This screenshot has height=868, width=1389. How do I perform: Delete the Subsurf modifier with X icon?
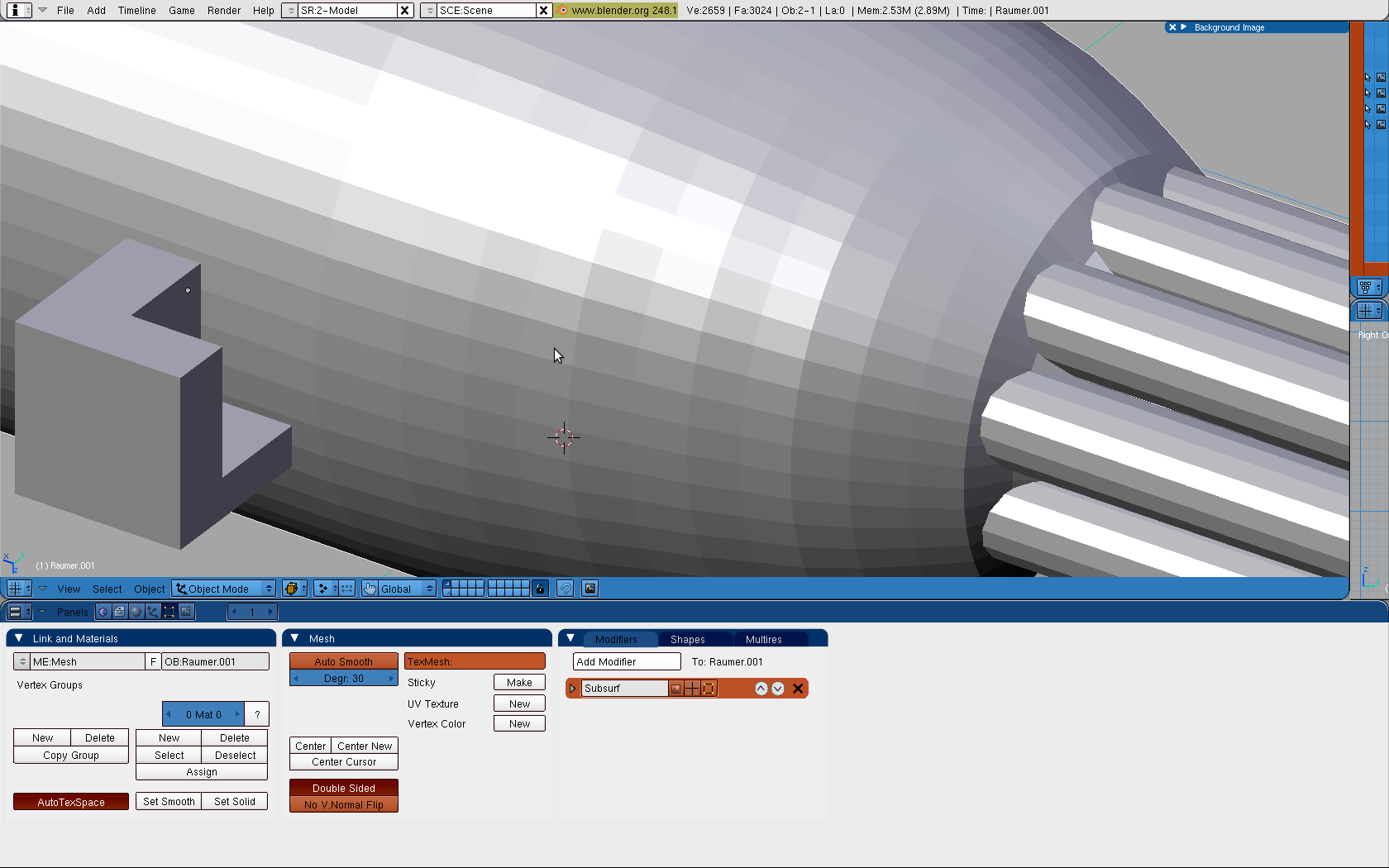798,689
